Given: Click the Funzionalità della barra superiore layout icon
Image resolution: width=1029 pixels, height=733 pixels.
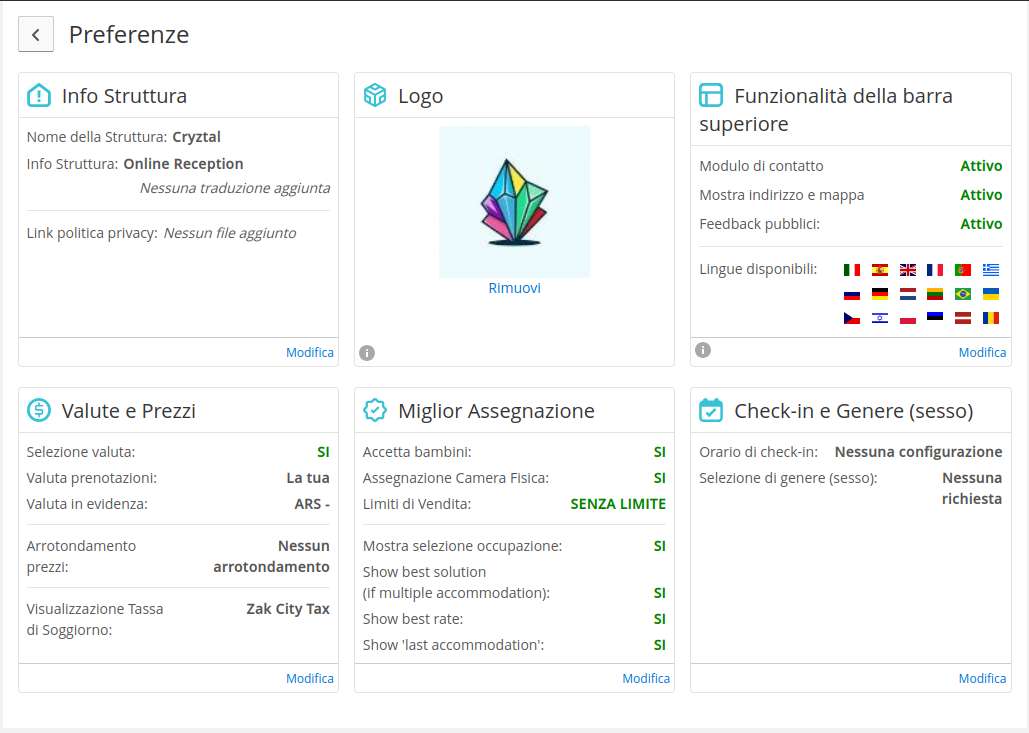Looking at the screenshot, I should tap(711, 96).
